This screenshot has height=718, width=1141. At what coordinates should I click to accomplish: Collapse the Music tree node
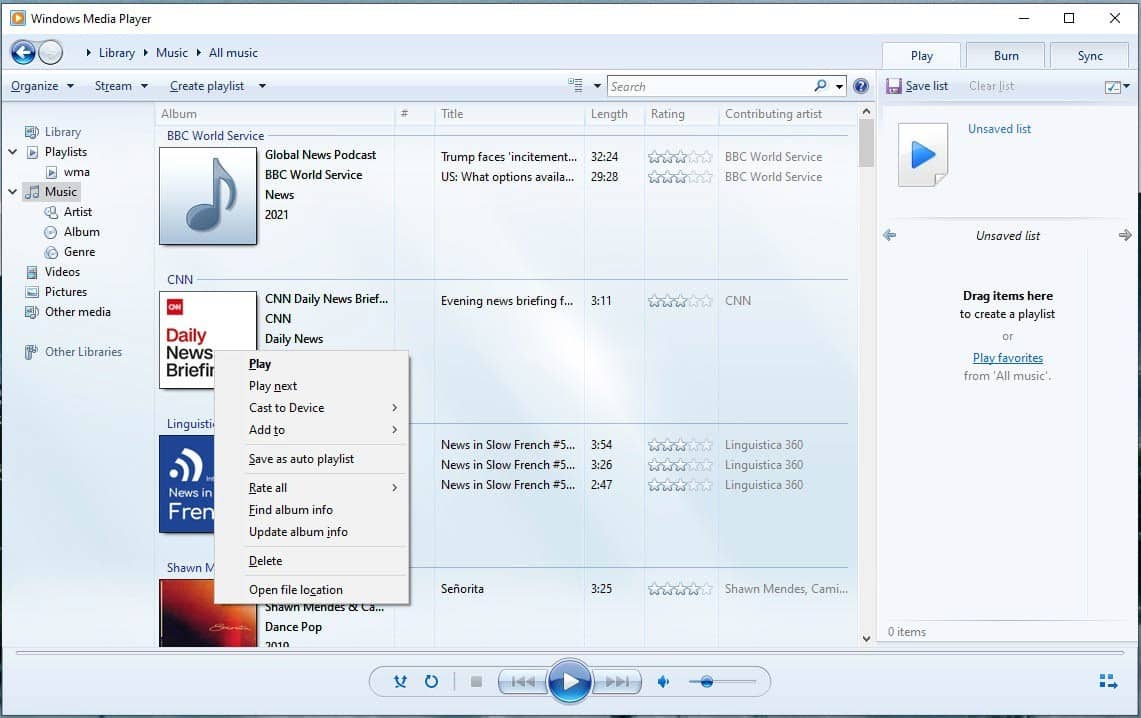(x=12, y=191)
